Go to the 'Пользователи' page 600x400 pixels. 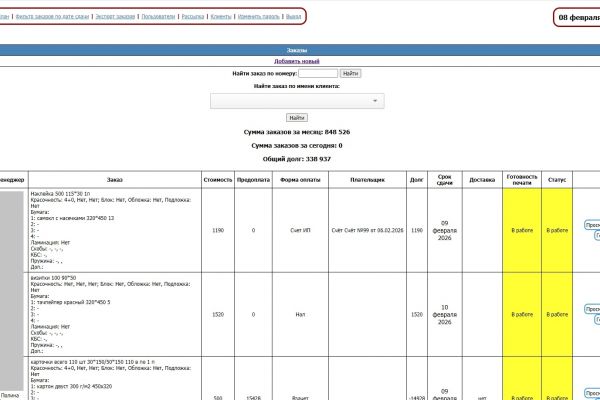(x=158, y=16)
